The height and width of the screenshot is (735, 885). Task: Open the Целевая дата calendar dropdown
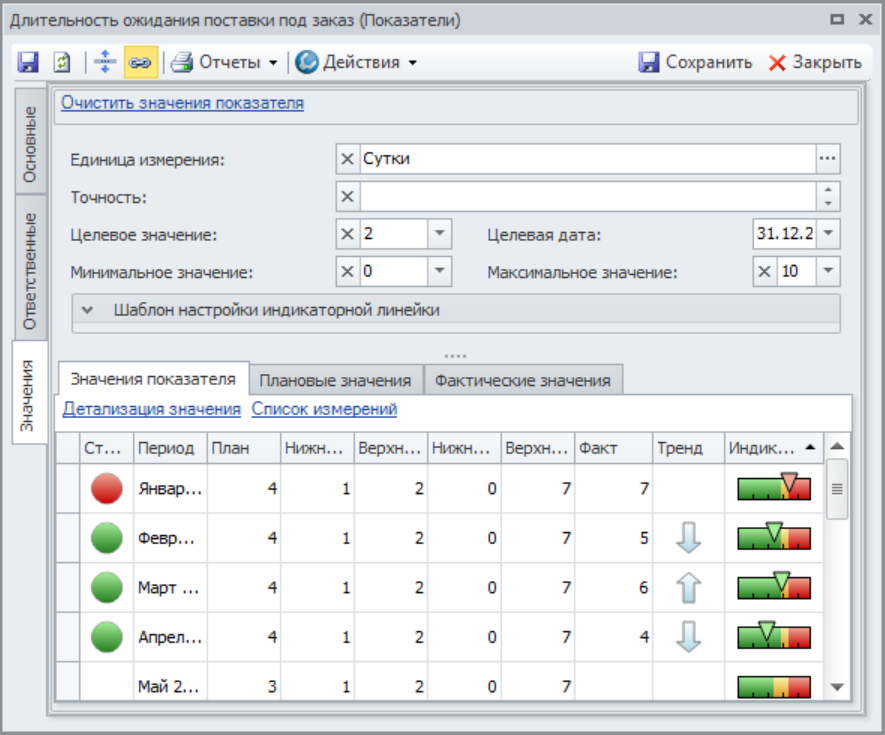pos(828,234)
